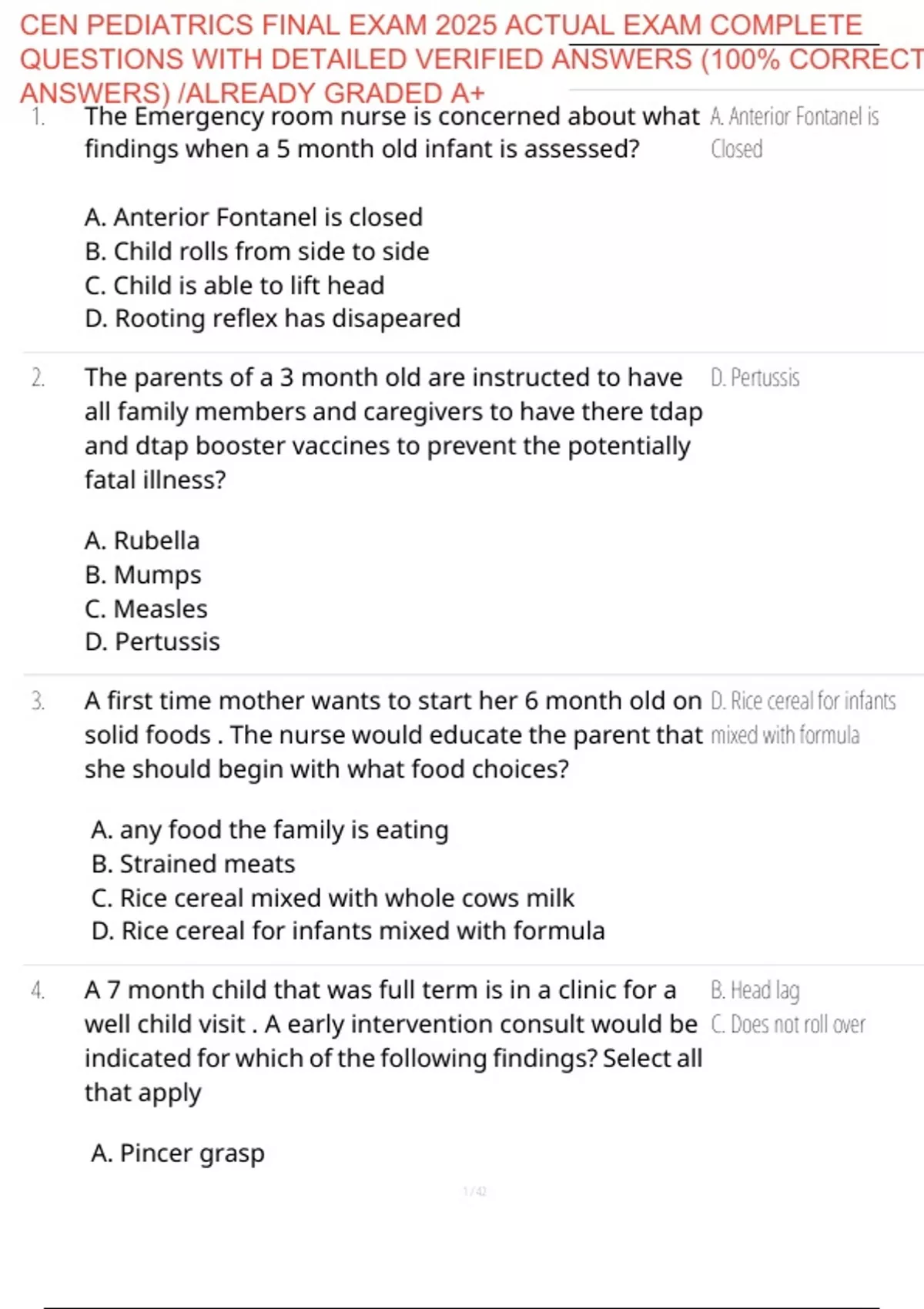Screen dimensions: 924x1309
Task: Click option C. Rice cereal with whole cows milk
Action: (332, 898)
